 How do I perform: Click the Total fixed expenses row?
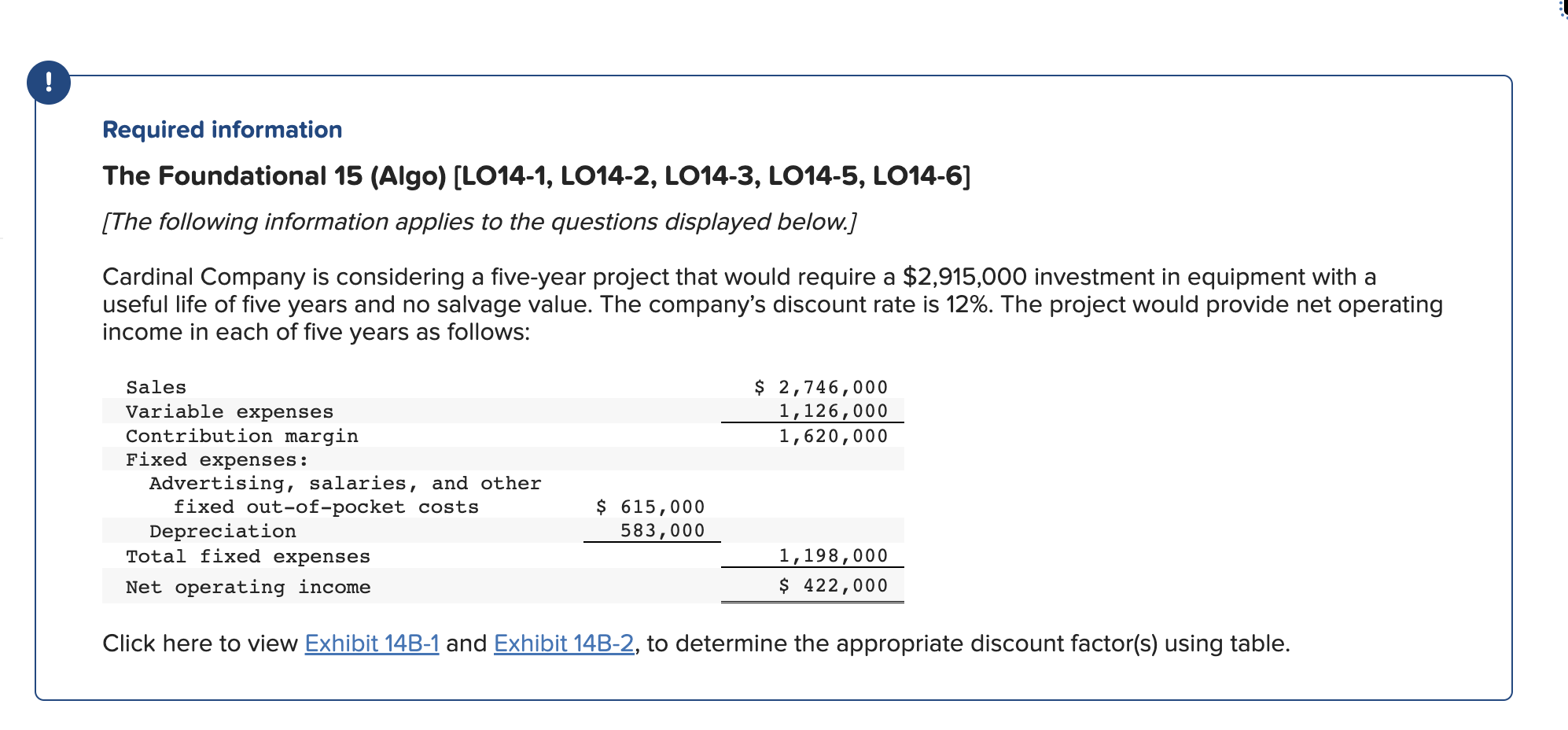(247, 556)
